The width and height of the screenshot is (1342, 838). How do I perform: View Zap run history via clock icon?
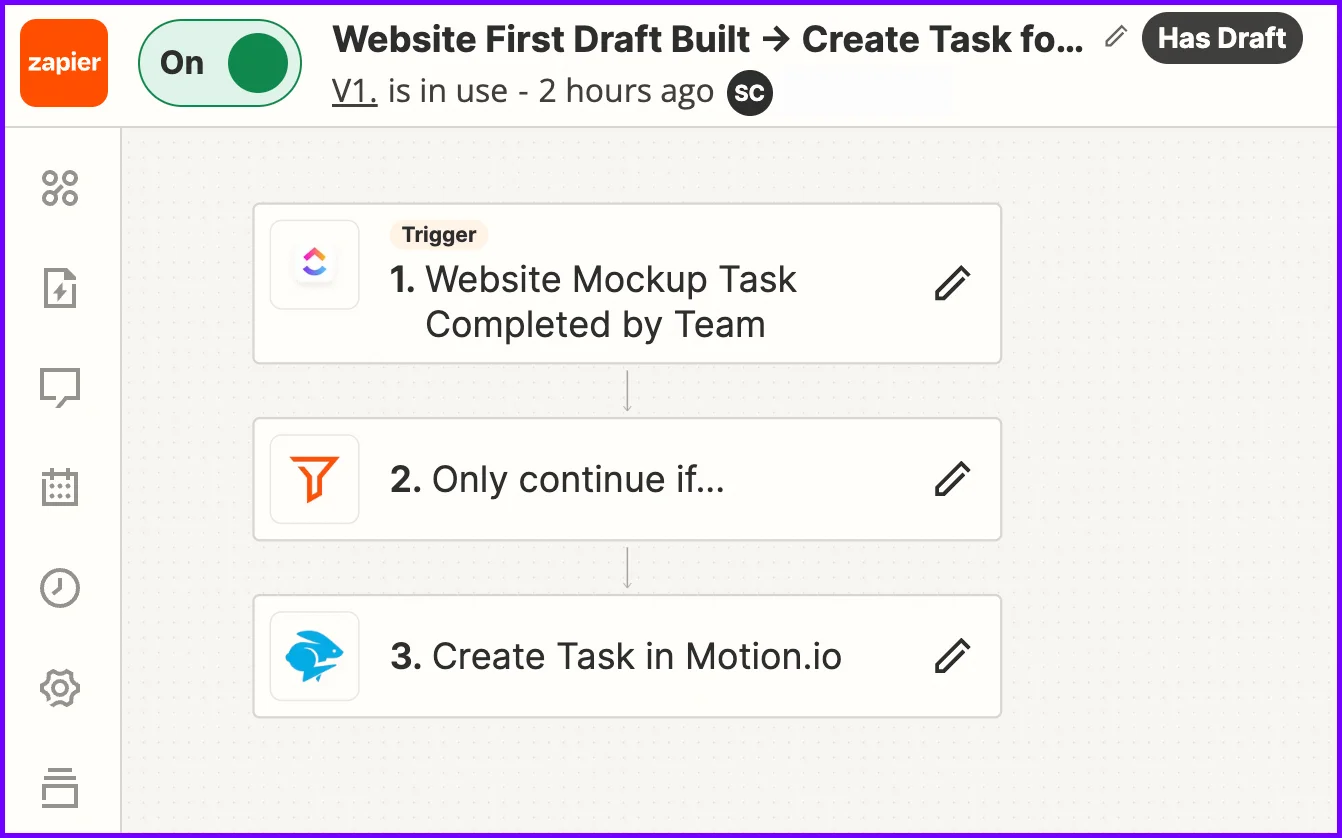(60, 588)
